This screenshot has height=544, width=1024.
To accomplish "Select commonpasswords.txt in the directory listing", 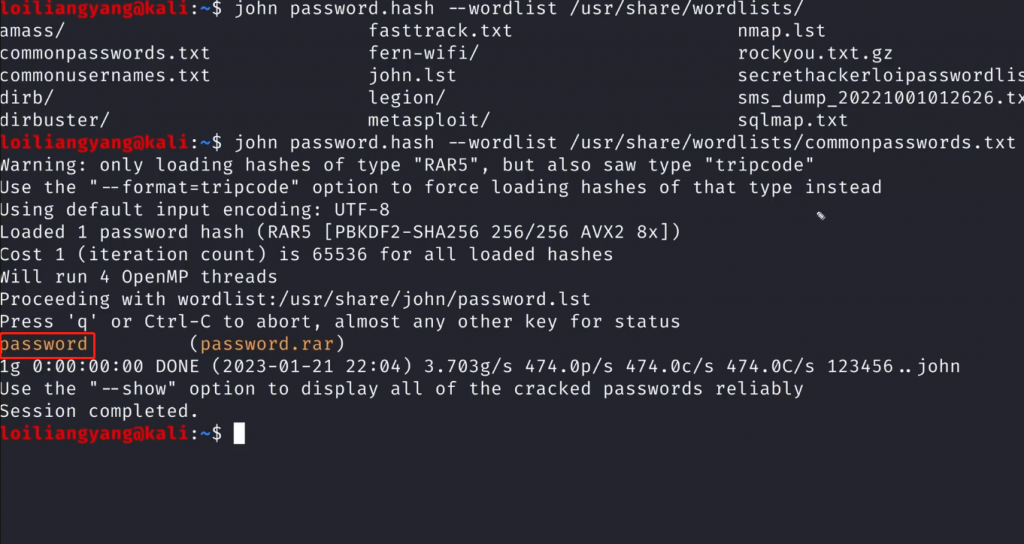I will point(105,53).
